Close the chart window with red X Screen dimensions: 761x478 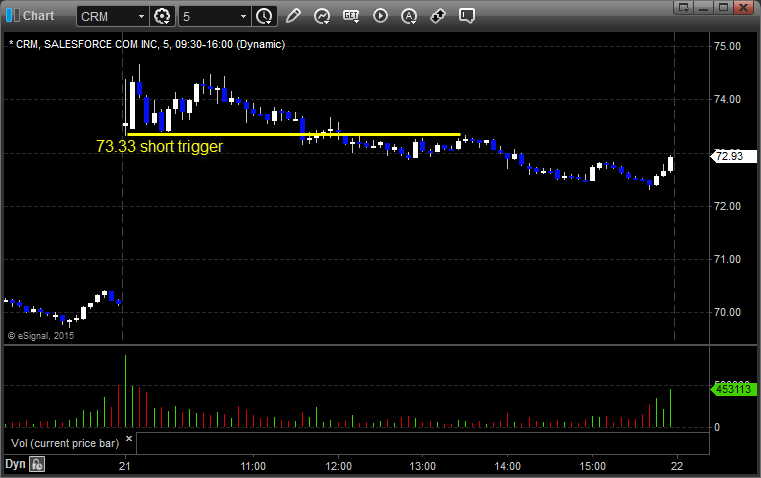click(744, 7)
